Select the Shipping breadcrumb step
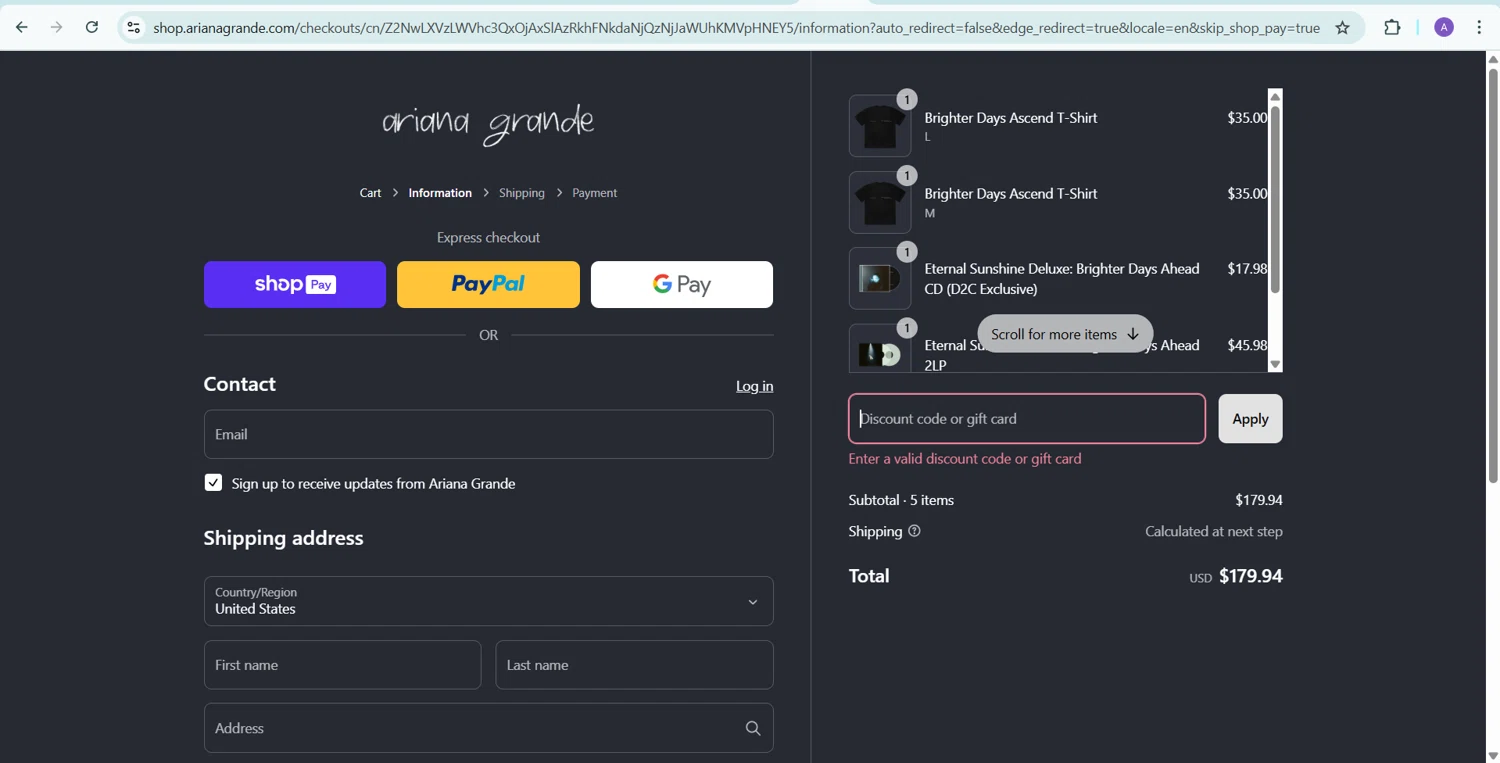The image size is (1500, 763). (x=522, y=193)
